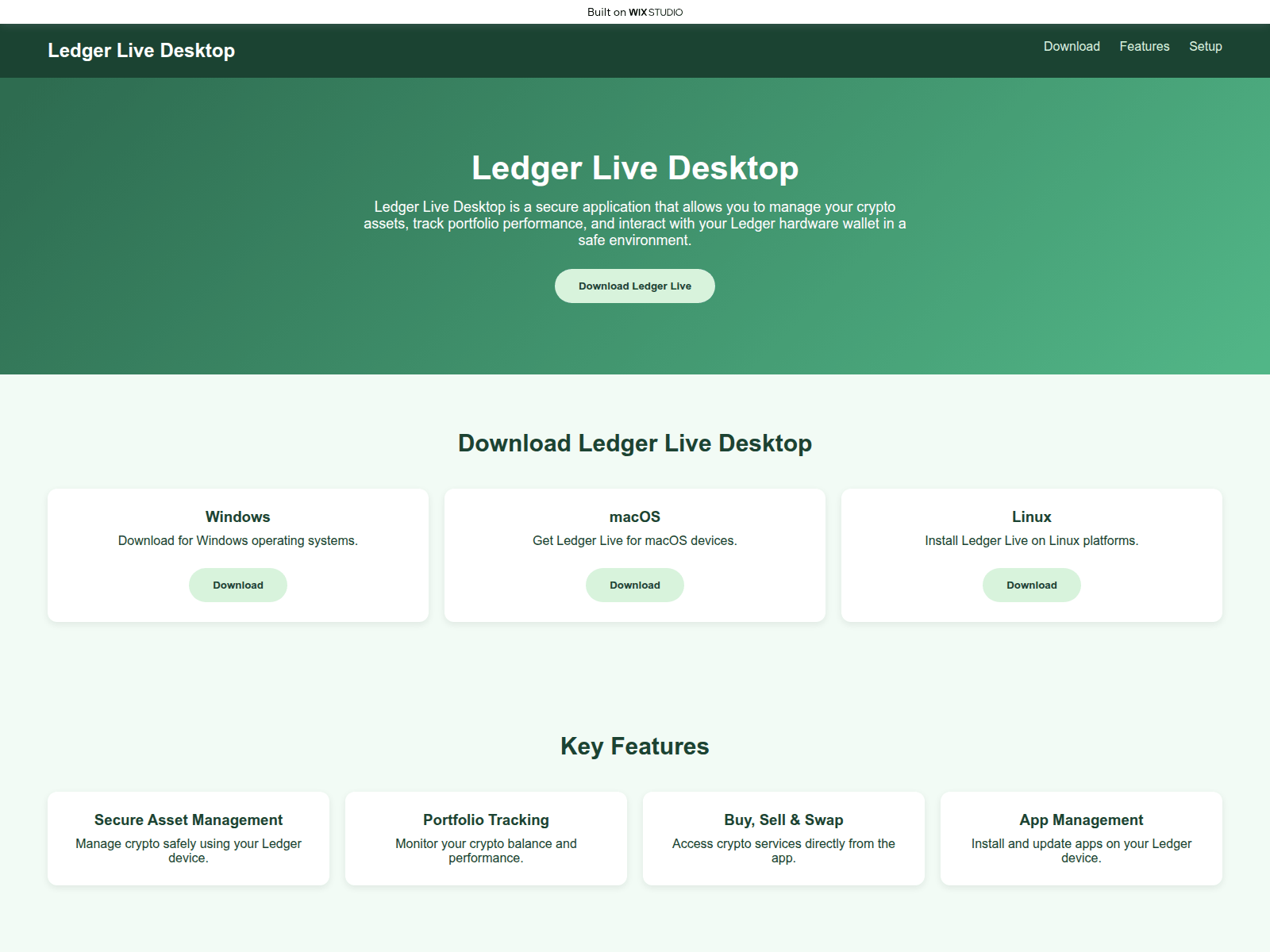The image size is (1270, 952).
Task: Click the Built on Wix Studio banner
Action: pos(635,12)
